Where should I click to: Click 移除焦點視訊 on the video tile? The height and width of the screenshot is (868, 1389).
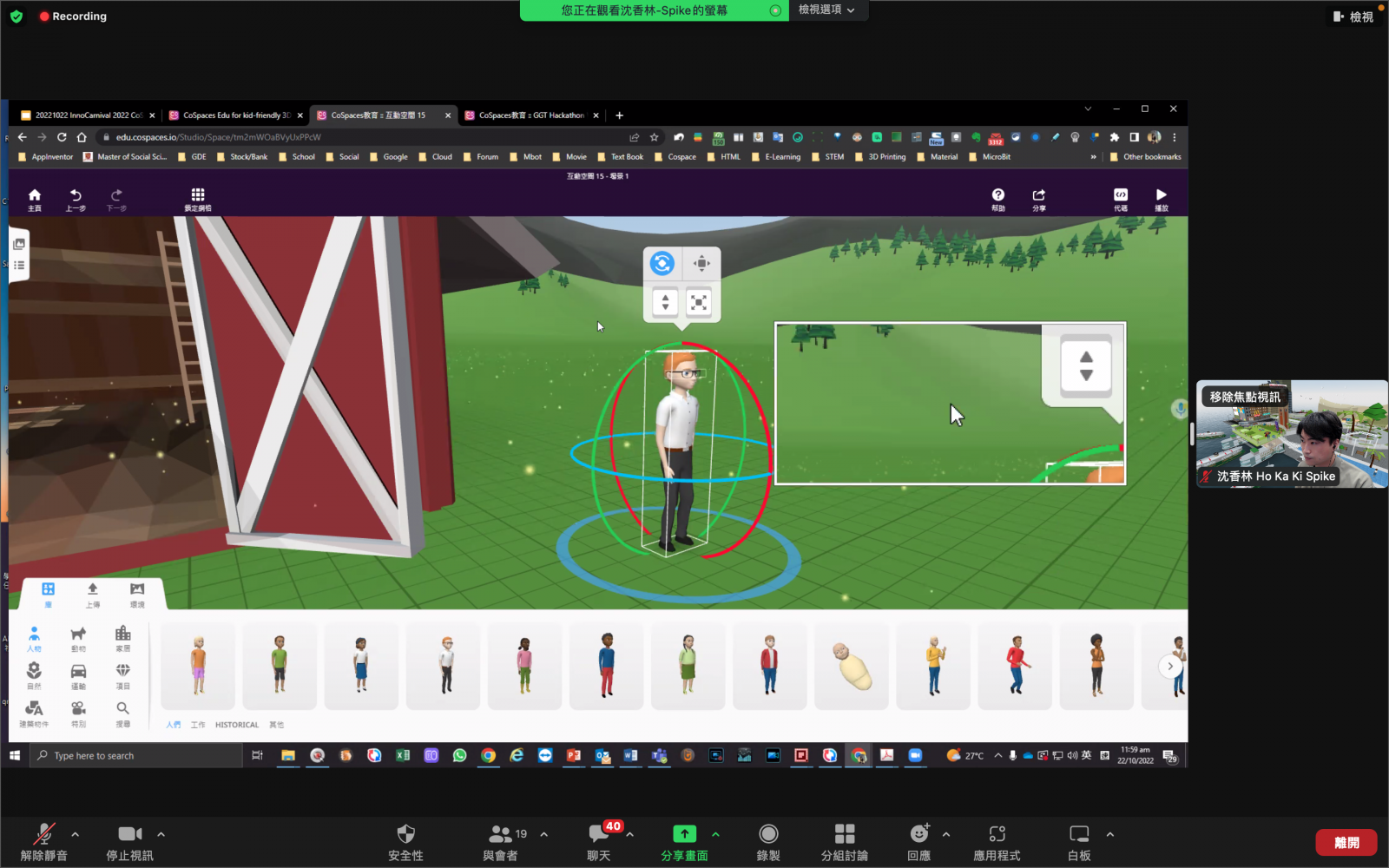pyautogui.click(x=1245, y=397)
